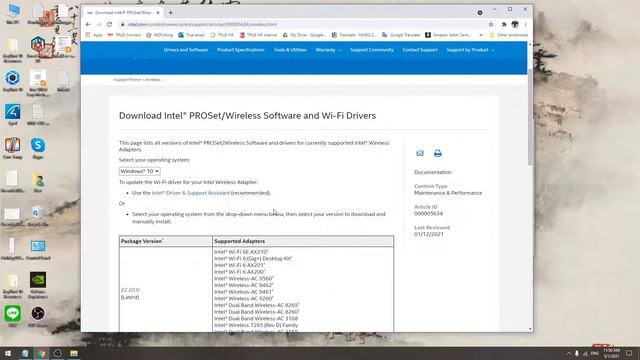
Task: Expand the Warranty dropdown menu
Action: tap(328, 50)
